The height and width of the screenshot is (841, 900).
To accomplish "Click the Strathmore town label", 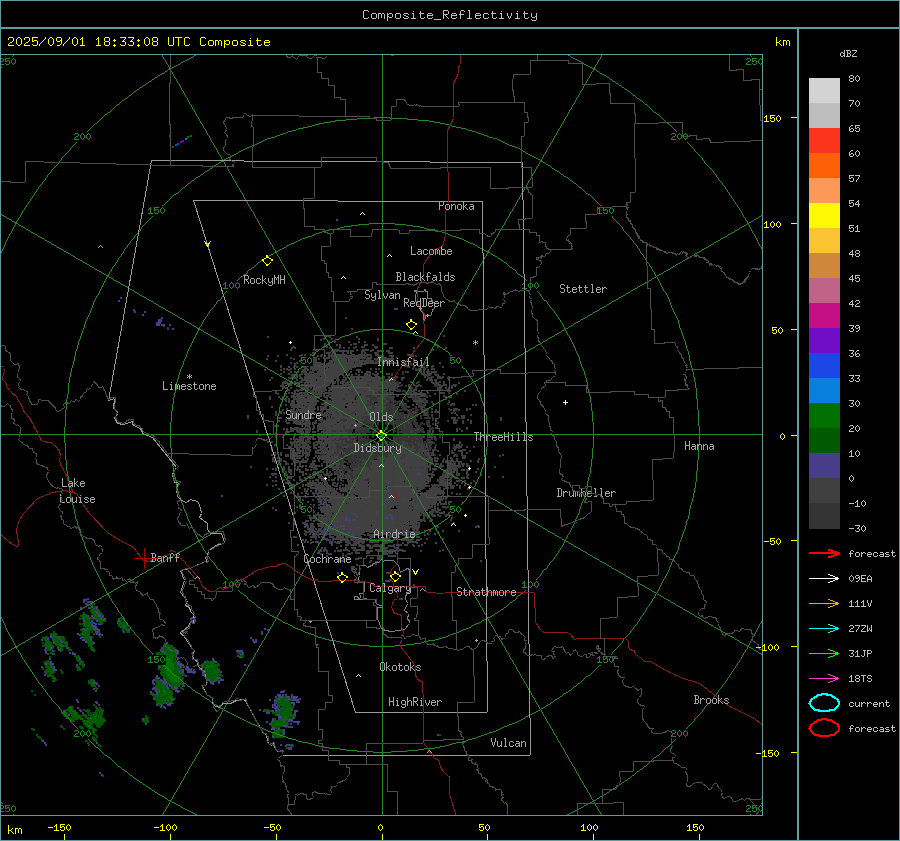I will coord(486,592).
